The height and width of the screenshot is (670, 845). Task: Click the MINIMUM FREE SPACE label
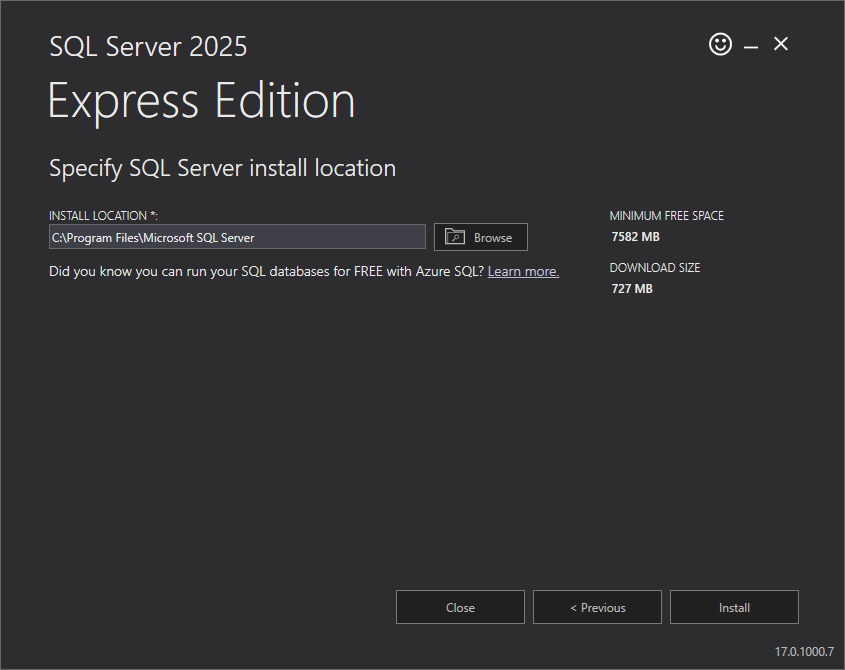(x=667, y=216)
